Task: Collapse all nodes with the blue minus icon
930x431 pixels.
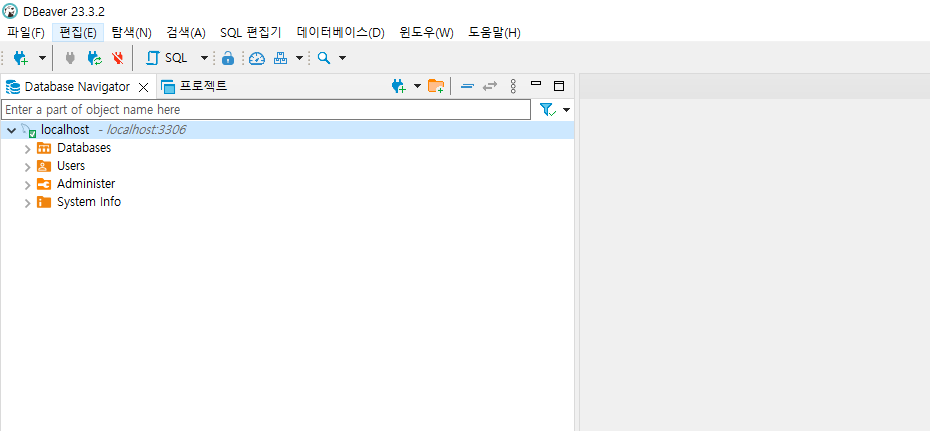Action: point(467,87)
